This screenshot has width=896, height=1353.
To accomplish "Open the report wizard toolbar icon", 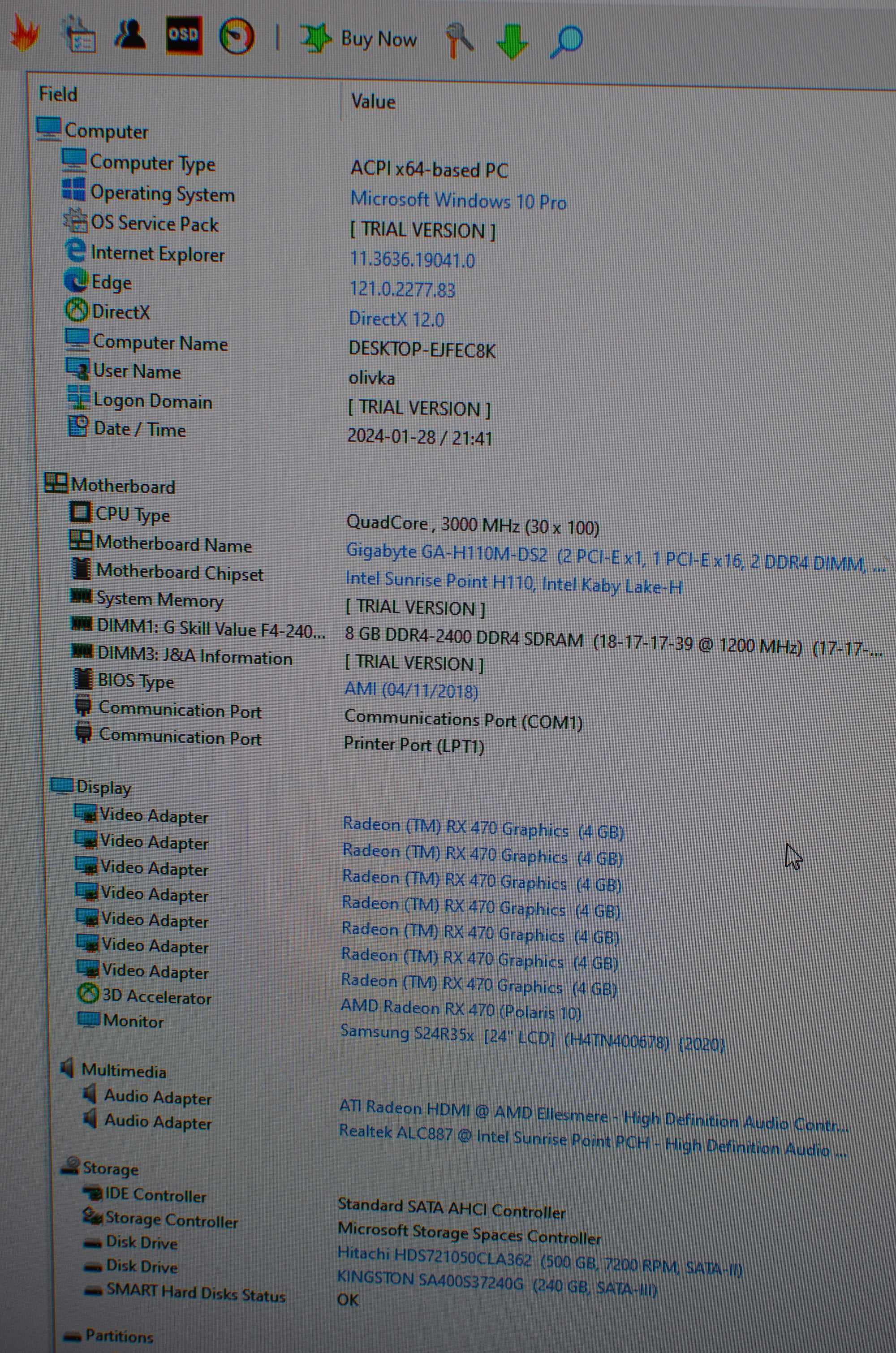I will 79,35.
